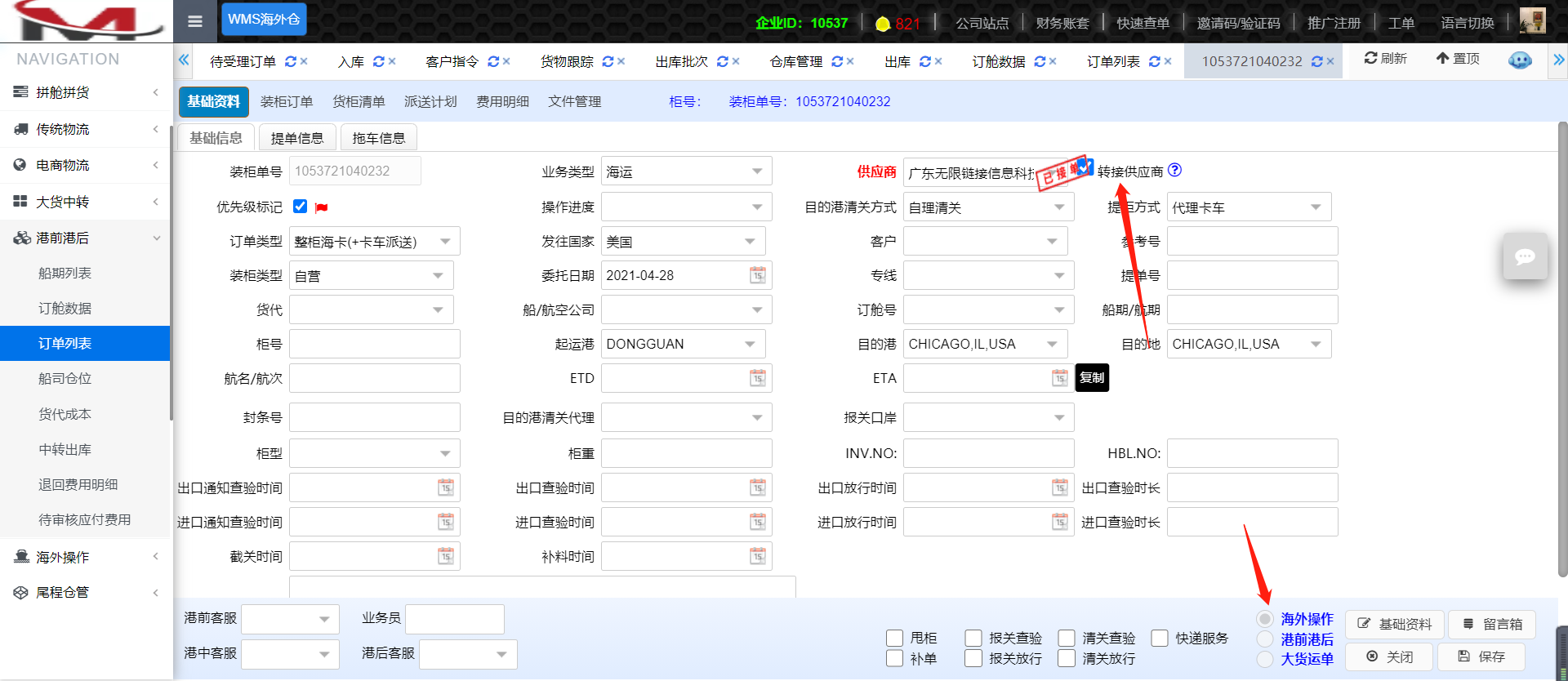The height and width of the screenshot is (681, 1568).
Task: Open the 装柜类型 dropdown showing 自营
Action: [371, 276]
